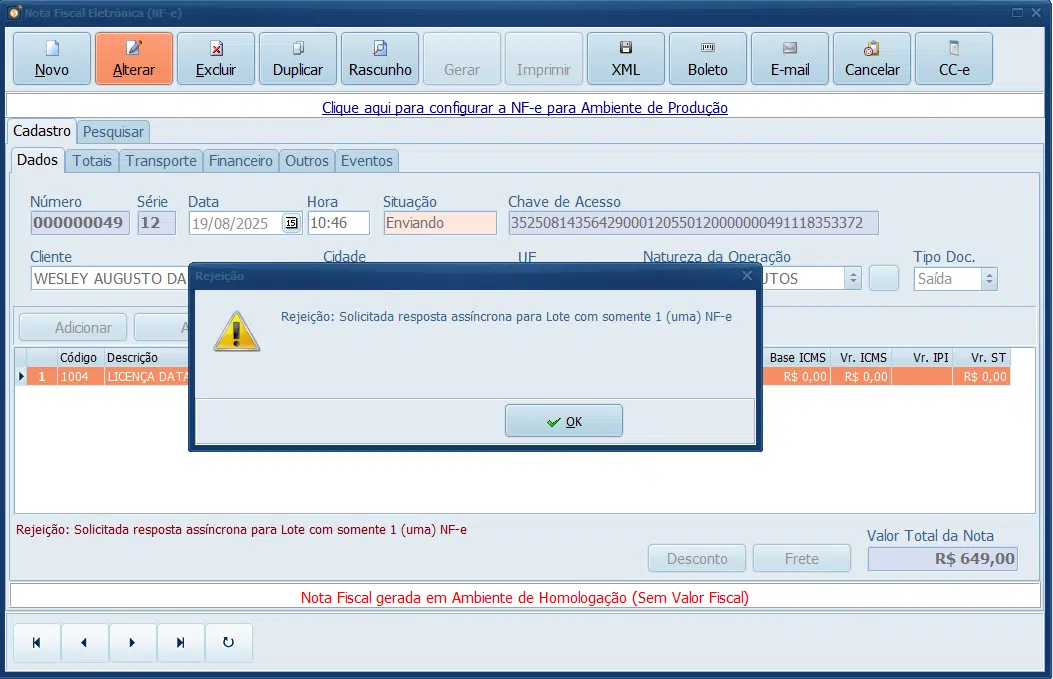
Task: Send the invoice via the E-mail button
Action: 789,58
